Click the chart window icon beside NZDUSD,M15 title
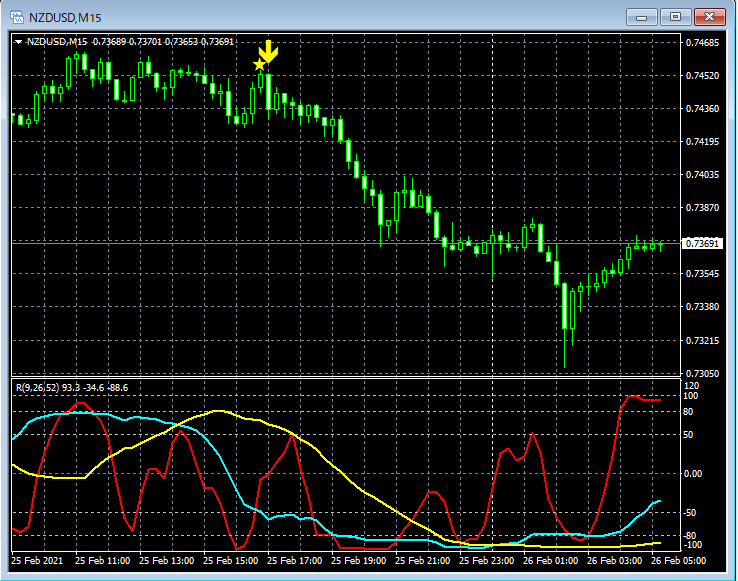Viewport: 738px width, 581px height. pos(17,18)
